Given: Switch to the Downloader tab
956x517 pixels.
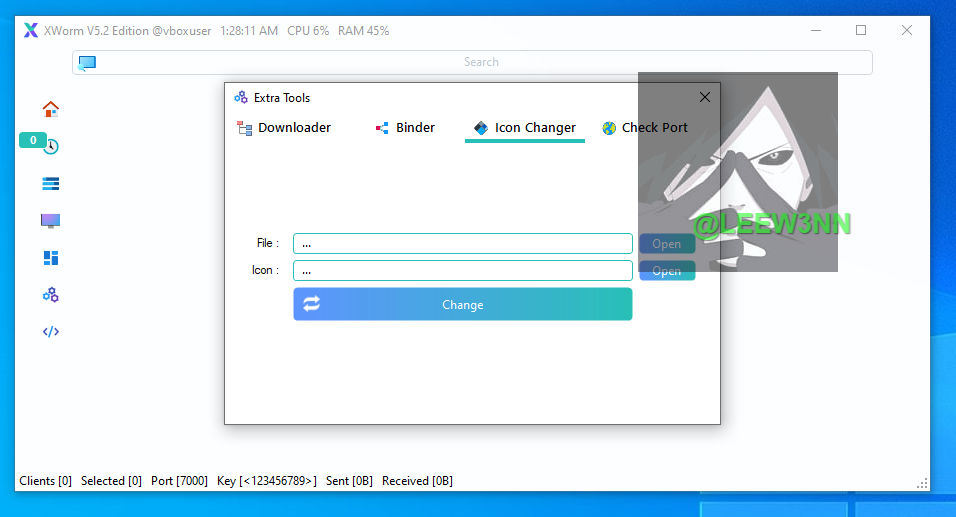Looking at the screenshot, I should point(284,128).
